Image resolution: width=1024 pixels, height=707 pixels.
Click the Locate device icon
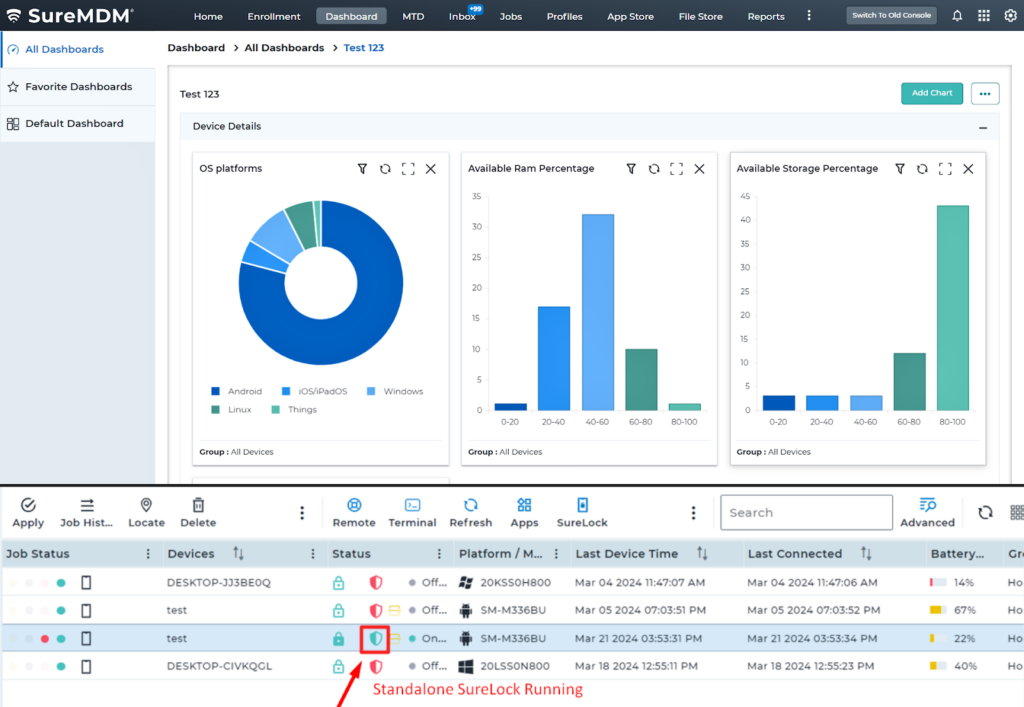tap(146, 506)
